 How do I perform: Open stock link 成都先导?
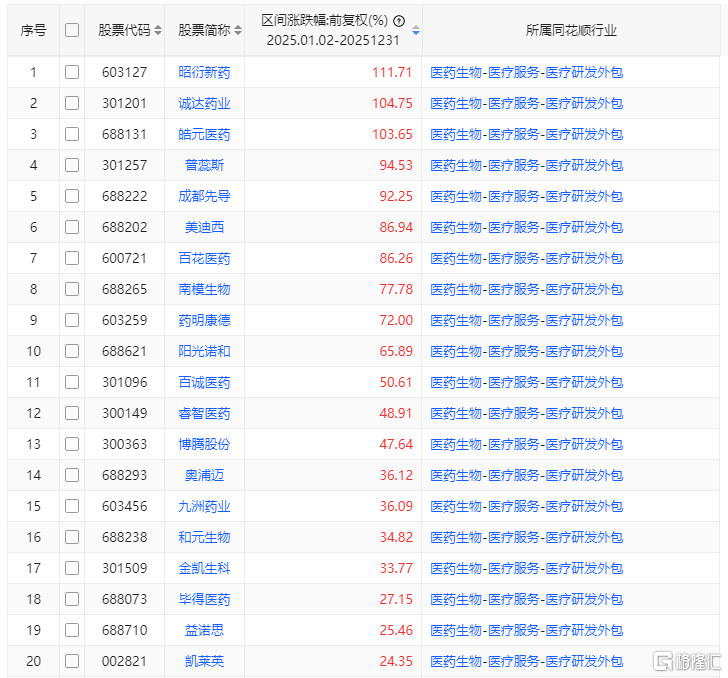pyautogui.click(x=204, y=196)
